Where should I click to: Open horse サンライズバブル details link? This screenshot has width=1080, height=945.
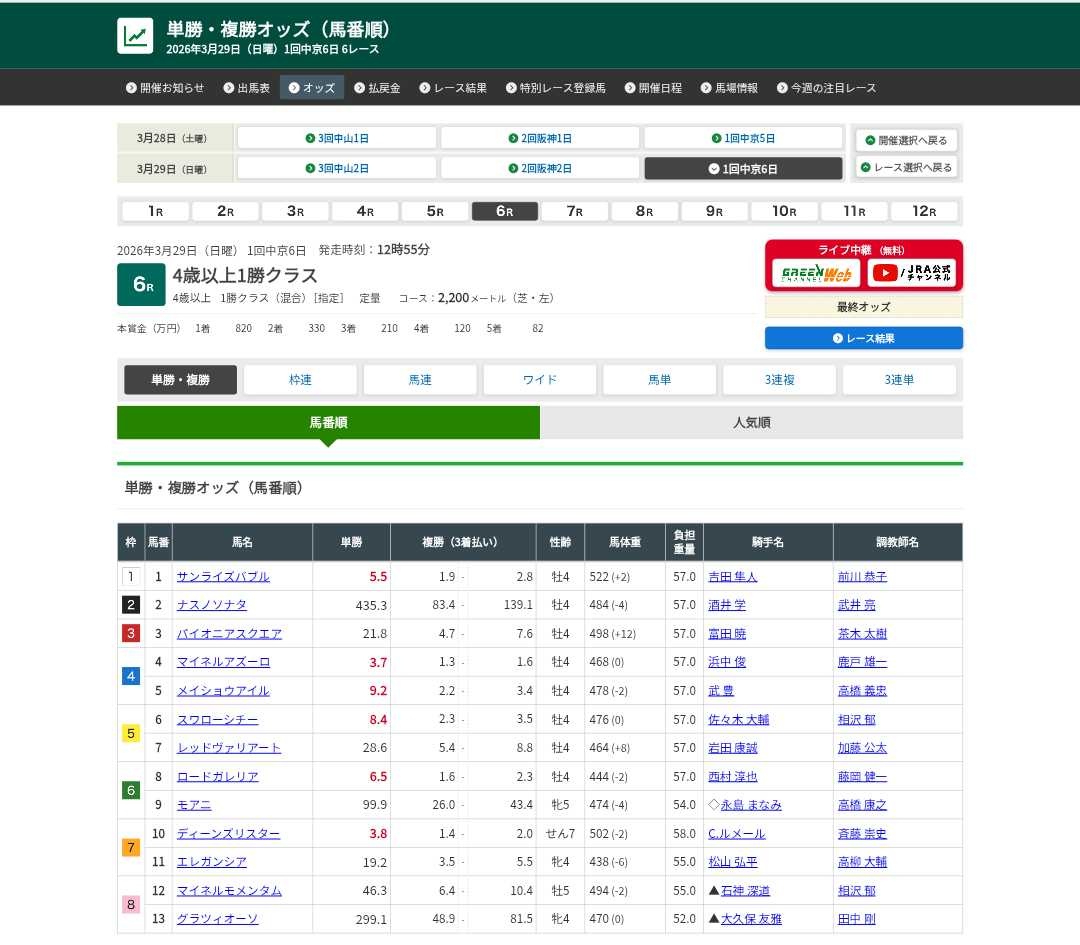pyautogui.click(x=223, y=577)
